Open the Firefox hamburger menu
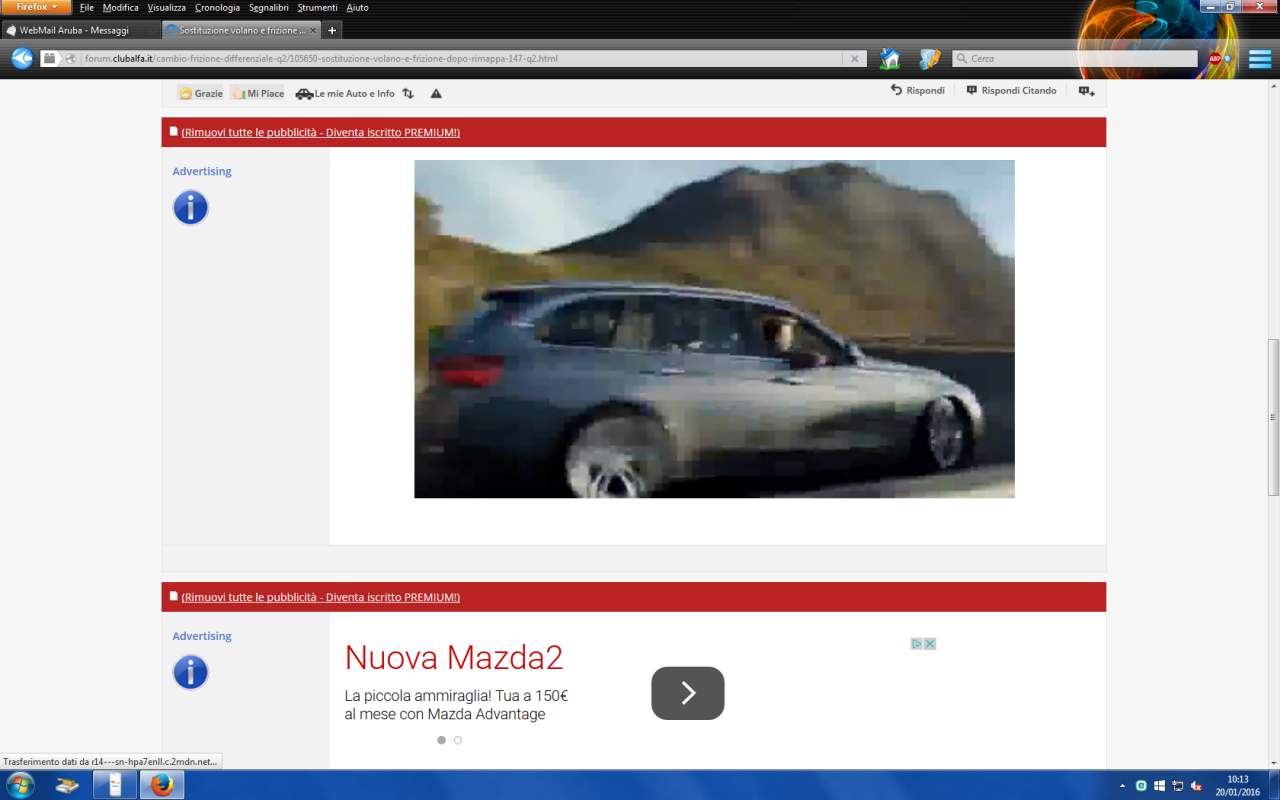1280x800 pixels. (1260, 59)
